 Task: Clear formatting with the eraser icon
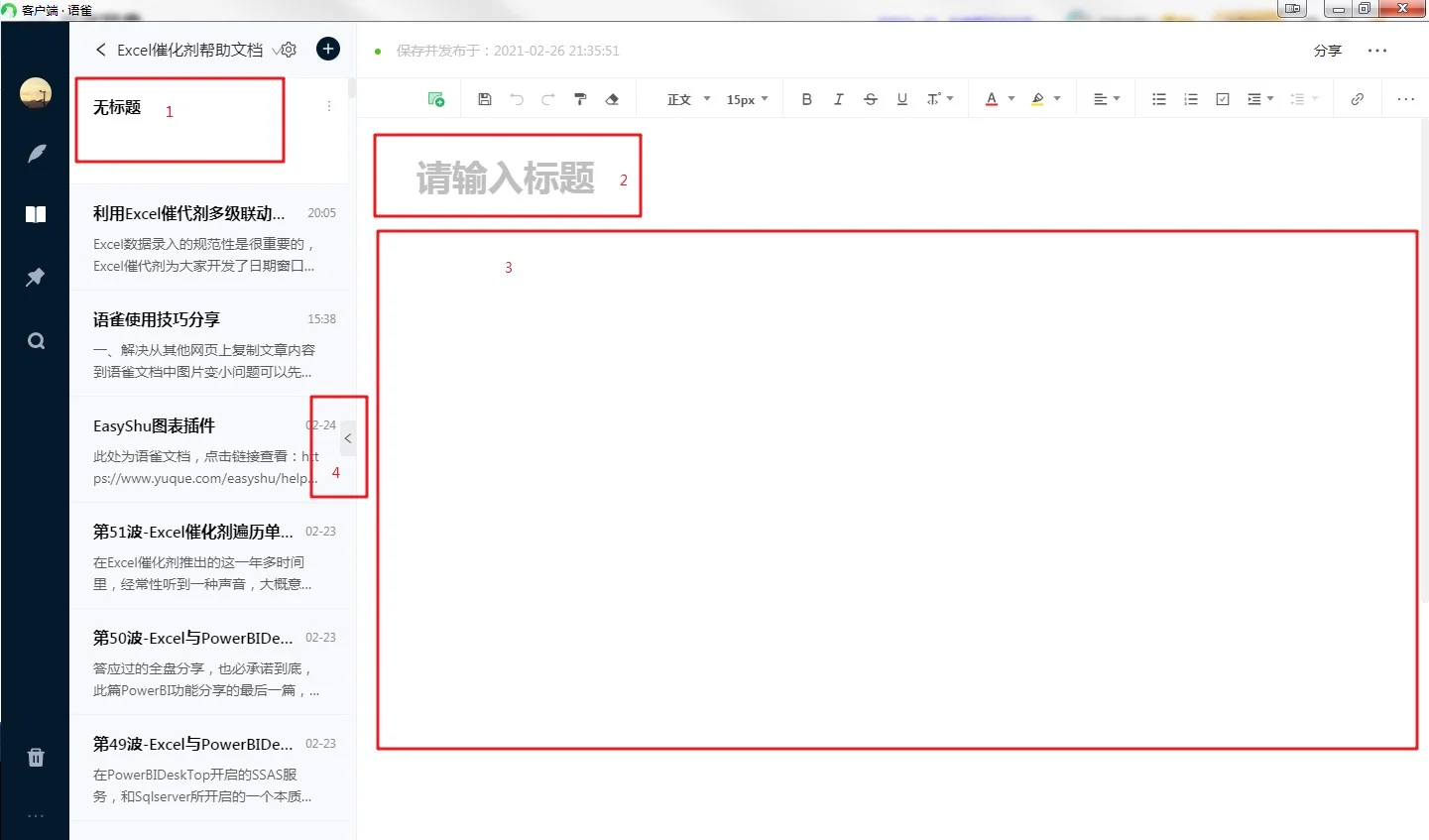click(612, 99)
